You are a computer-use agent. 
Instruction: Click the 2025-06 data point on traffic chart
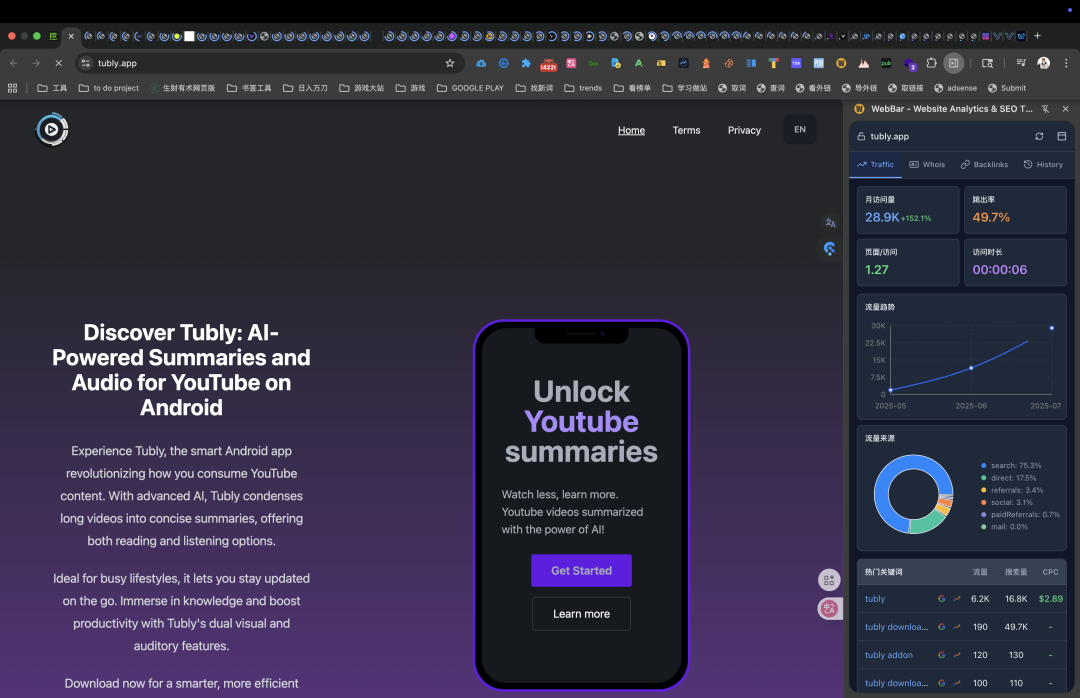[x=971, y=368]
